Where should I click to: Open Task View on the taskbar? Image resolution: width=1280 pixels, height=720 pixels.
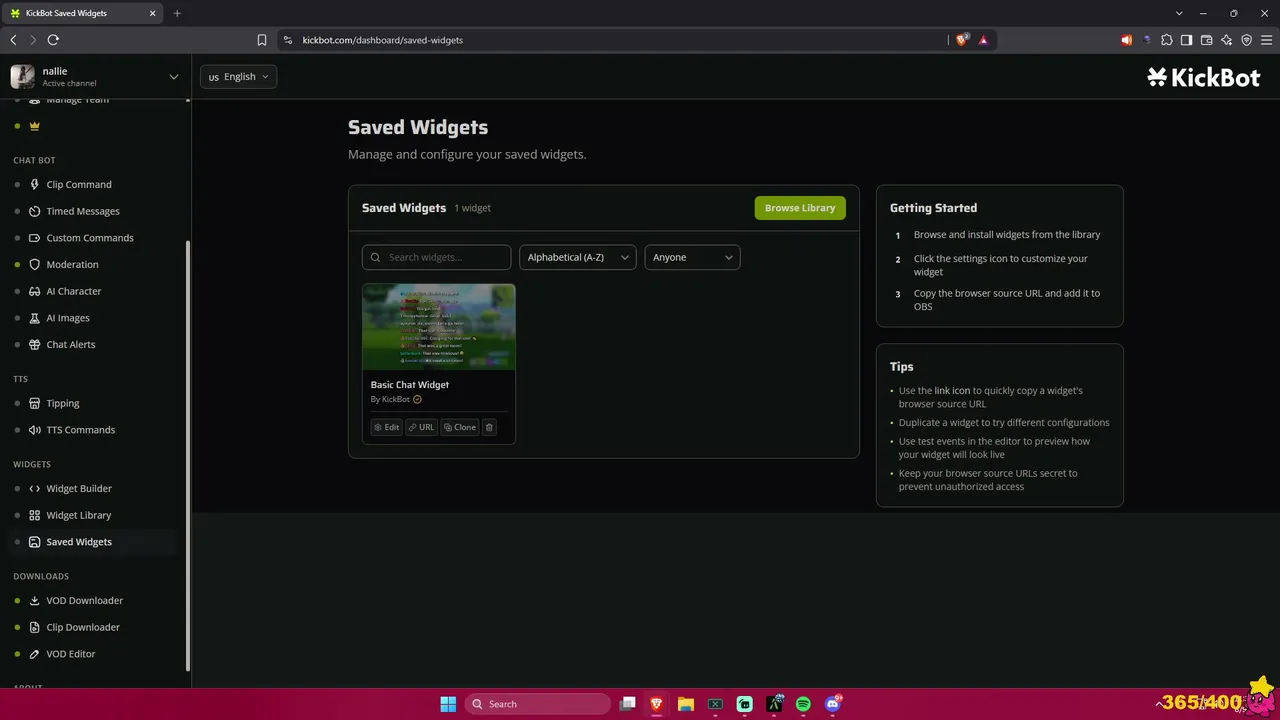pyautogui.click(x=627, y=704)
